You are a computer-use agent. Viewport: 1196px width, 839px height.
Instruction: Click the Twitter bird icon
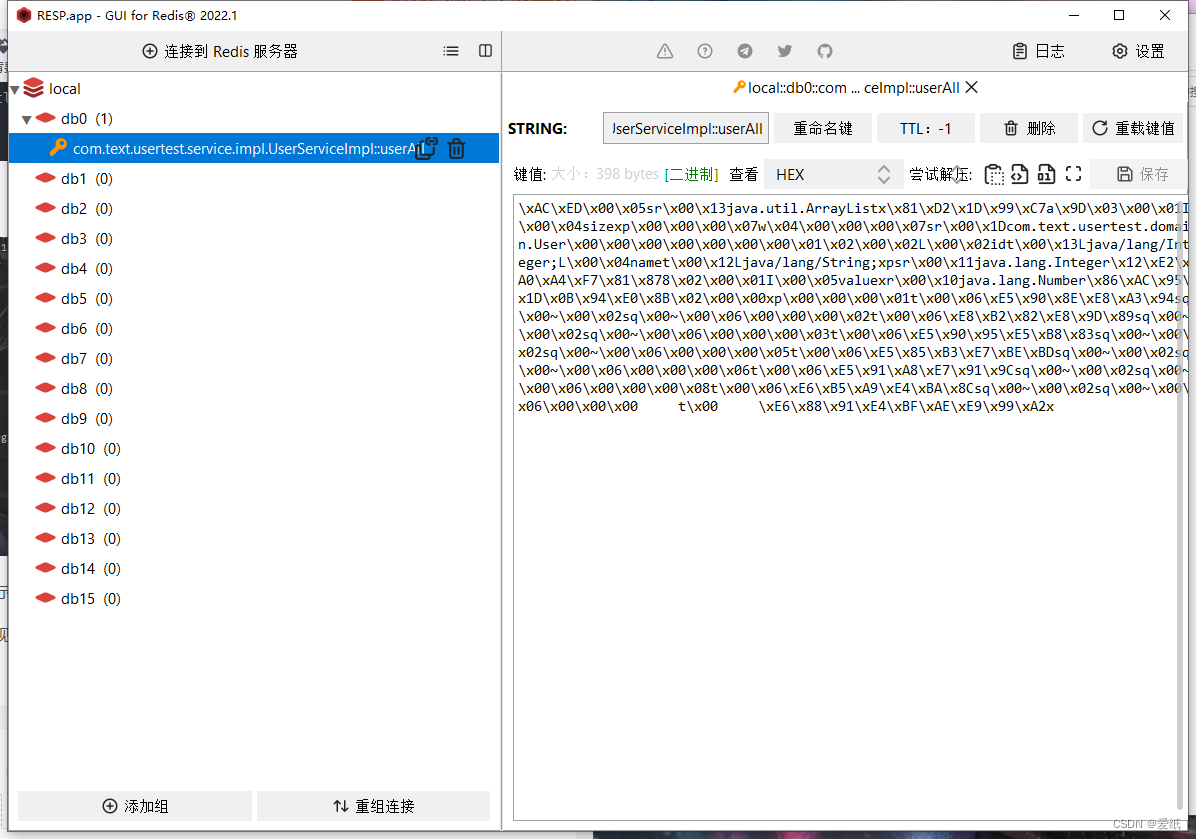tap(784, 51)
